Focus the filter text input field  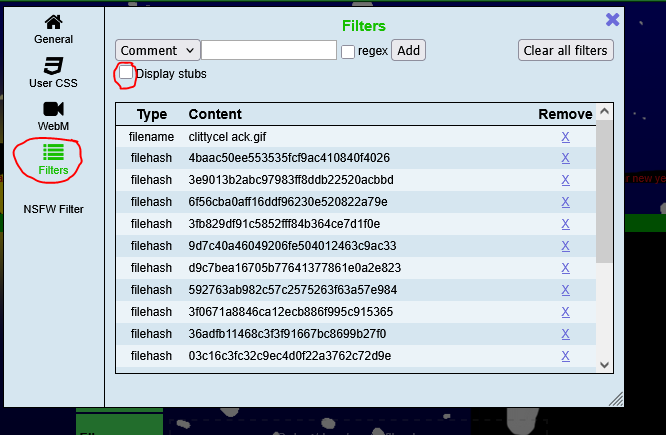(269, 50)
